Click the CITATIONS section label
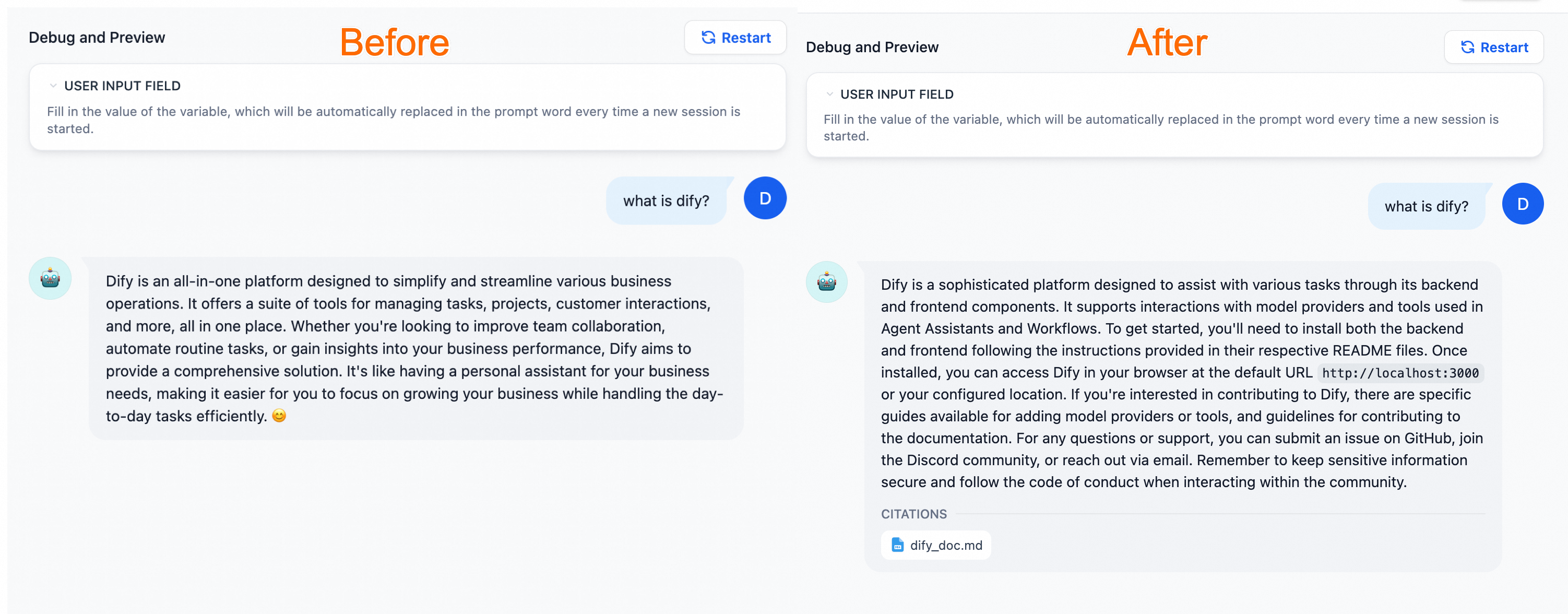Viewport: 1568px width, 614px height. pyautogui.click(x=913, y=514)
